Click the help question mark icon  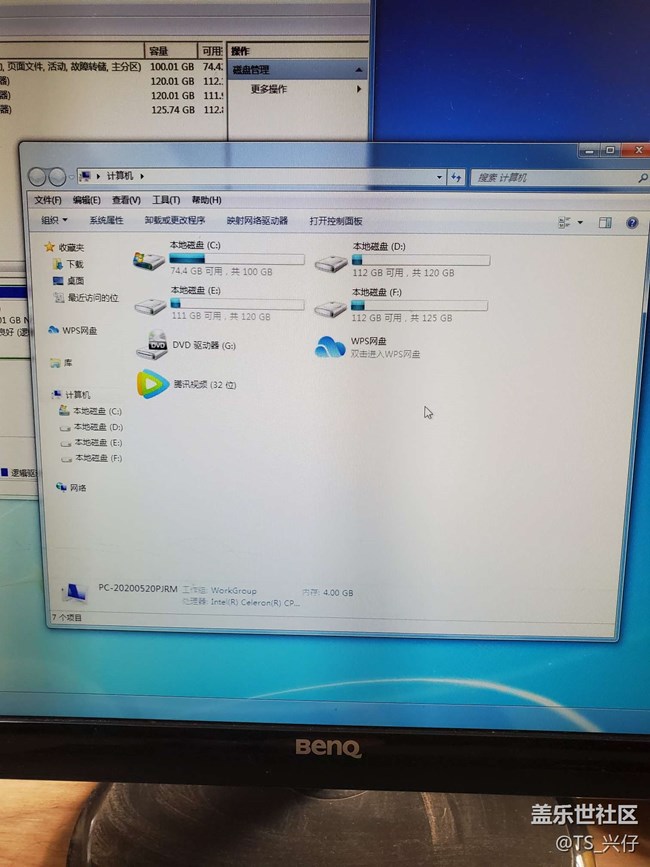click(632, 222)
